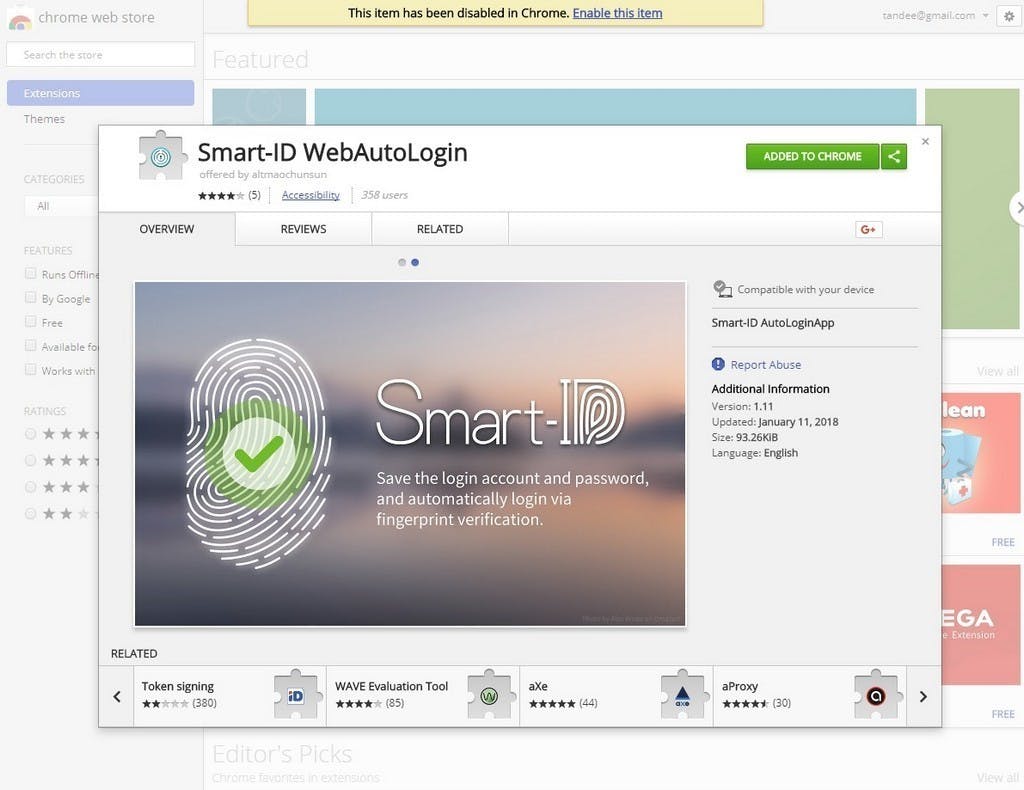Click the Enable this item link

[x=617, y=13]
